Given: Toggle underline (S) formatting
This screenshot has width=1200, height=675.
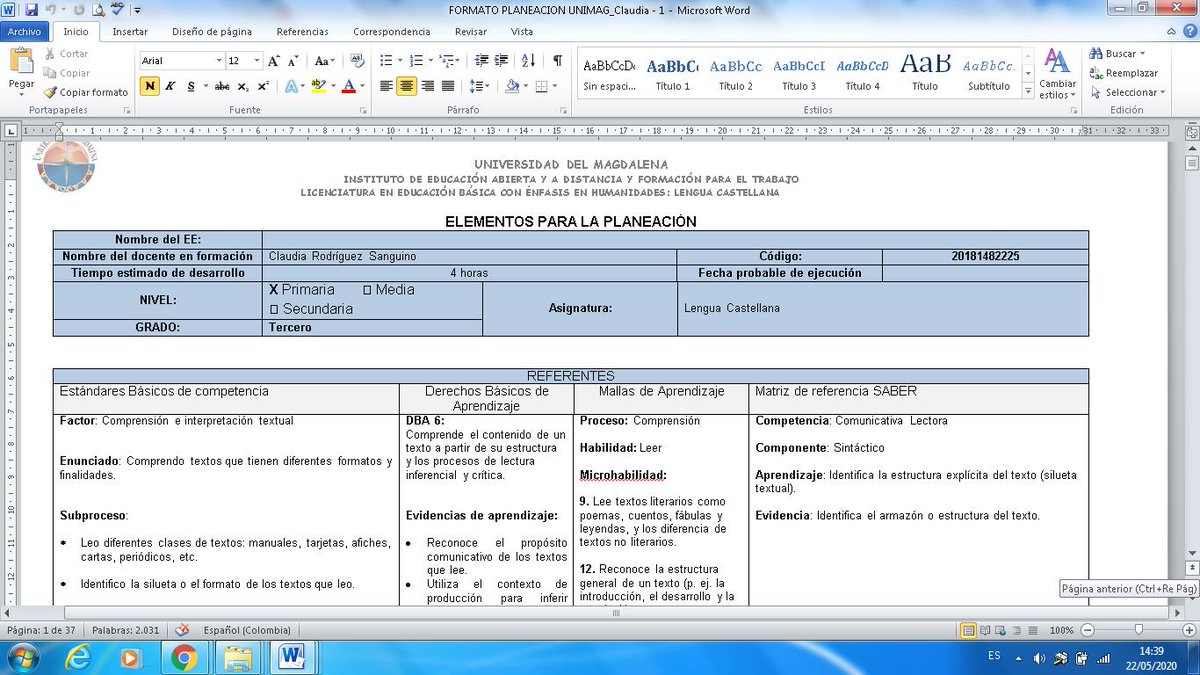Looking at the screenshot, I should (191, 86).
